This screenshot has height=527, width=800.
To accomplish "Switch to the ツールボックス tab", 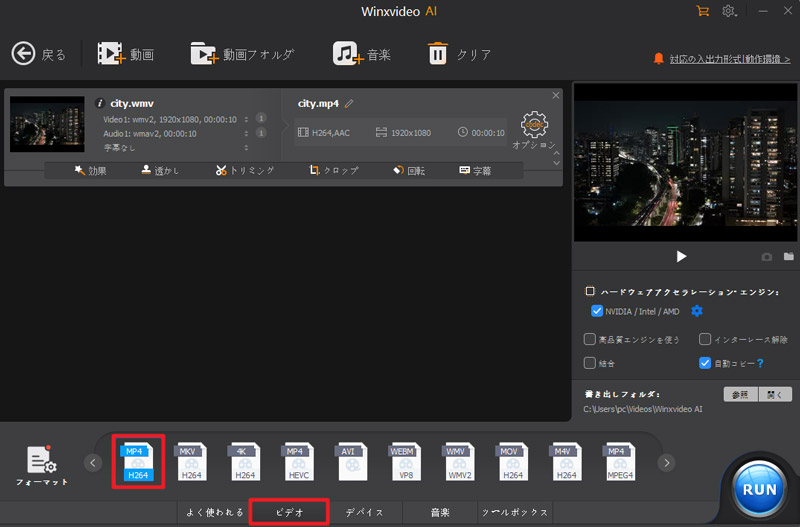I will pyautogui.click(x=515, y=512).
